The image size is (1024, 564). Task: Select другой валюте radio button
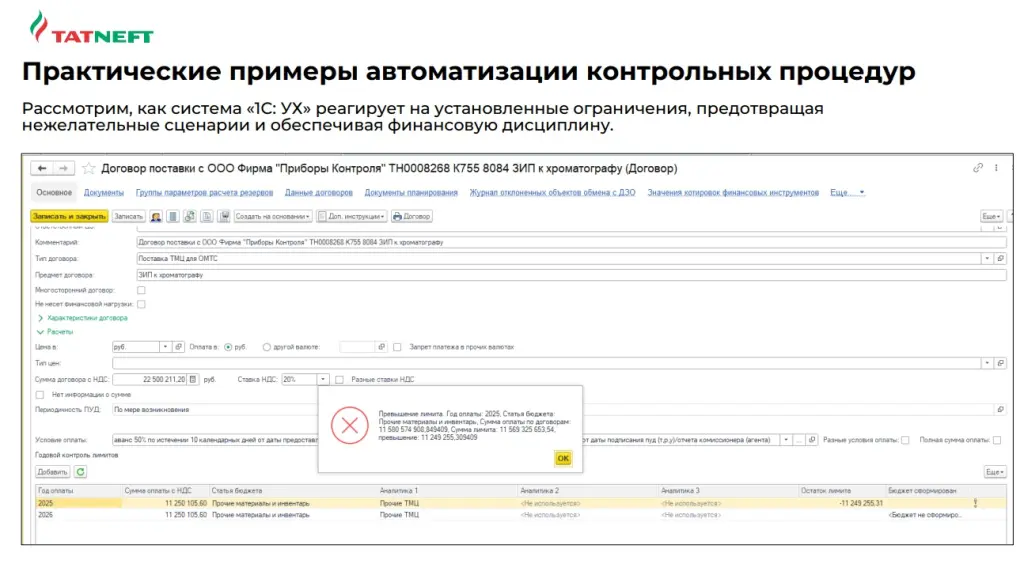(x=266, y=347)
